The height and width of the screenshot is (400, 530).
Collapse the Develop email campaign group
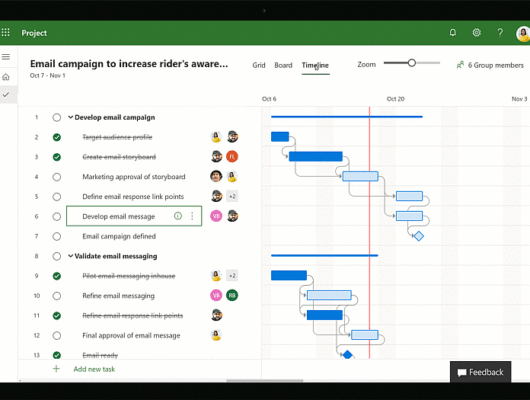[70, 117]
